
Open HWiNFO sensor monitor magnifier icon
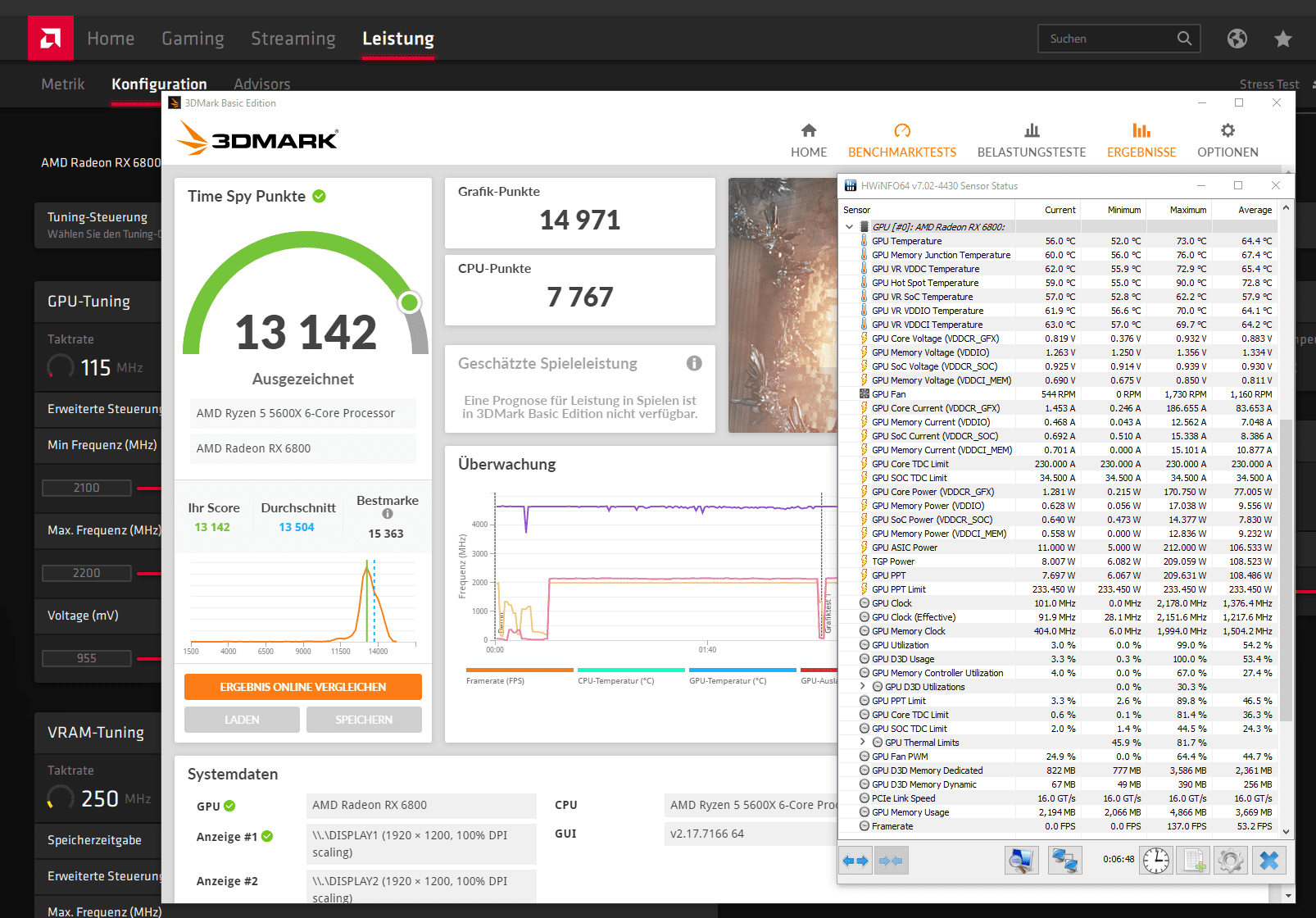pos(1021,861)
